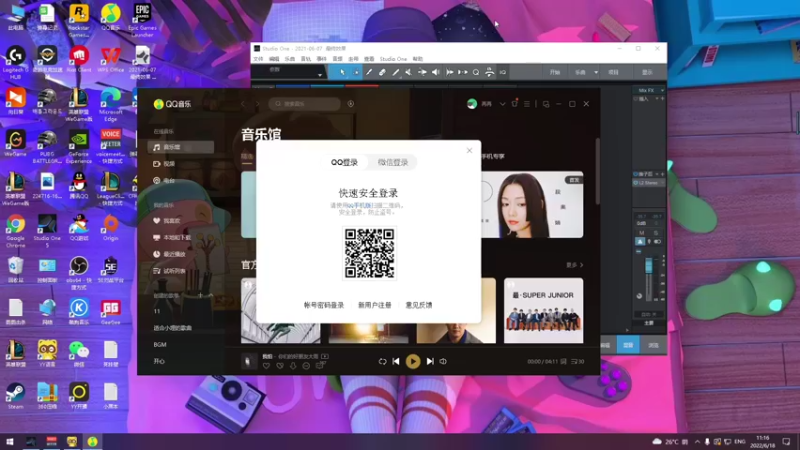Click 新用户注册 link in login dialog
This screenshot has width=800, height=450.
pyautogui.click(x=374, y=305)
